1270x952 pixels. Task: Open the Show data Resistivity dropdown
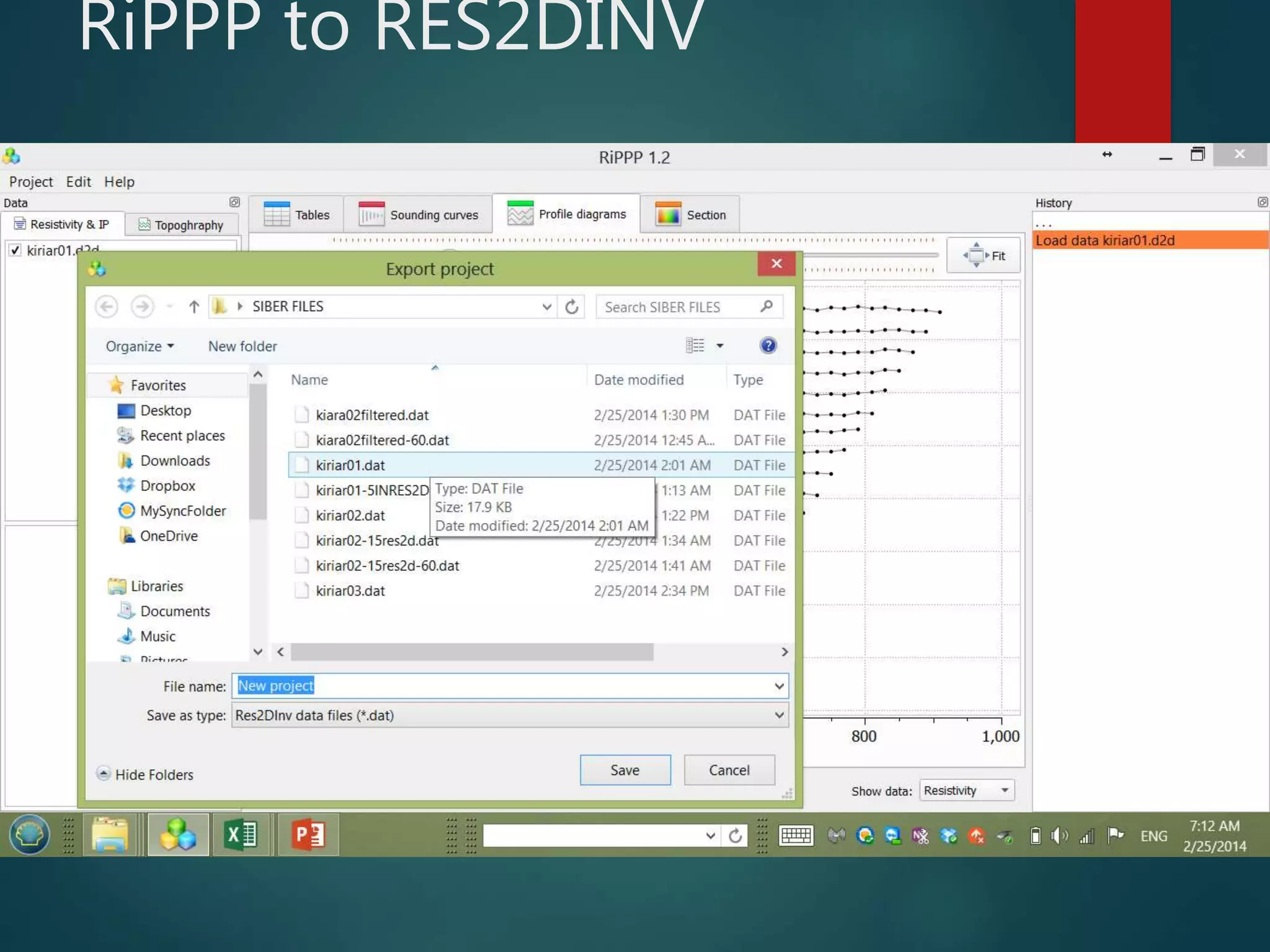pos(967,790)
